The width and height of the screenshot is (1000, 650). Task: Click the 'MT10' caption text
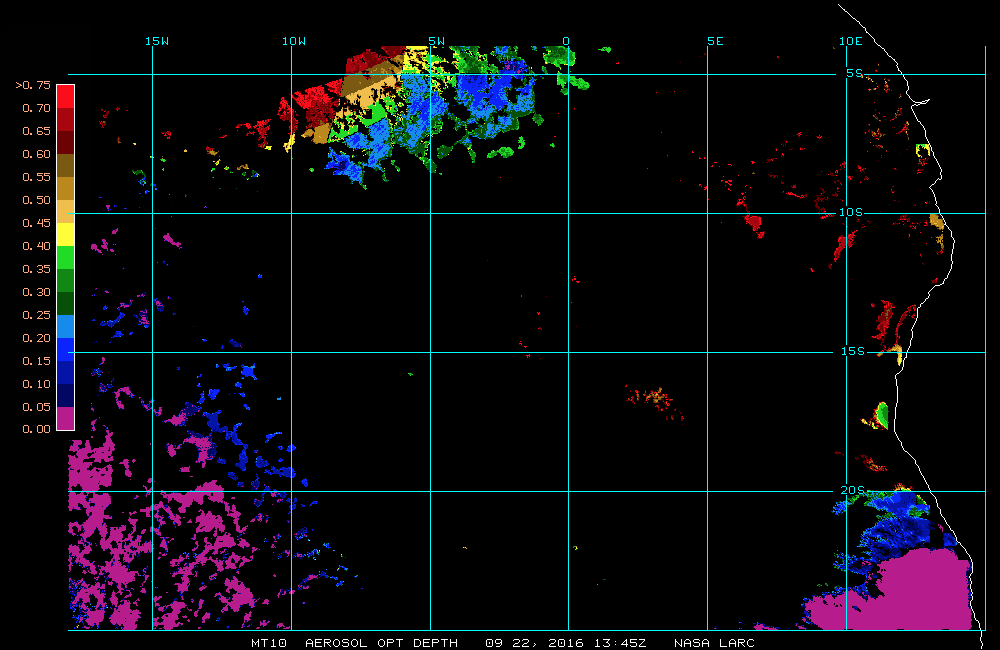tap(269, 643)
